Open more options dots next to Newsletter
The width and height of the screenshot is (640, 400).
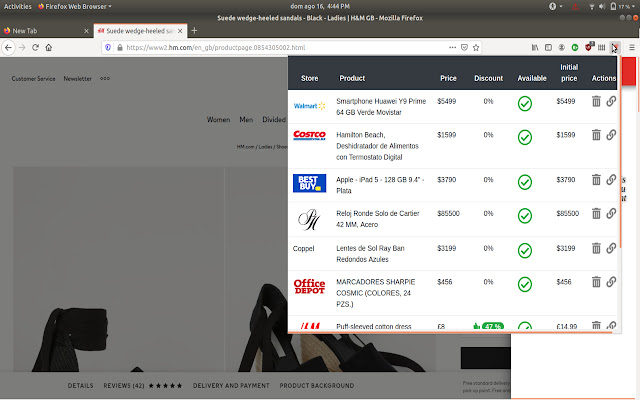tap(105, 78)
